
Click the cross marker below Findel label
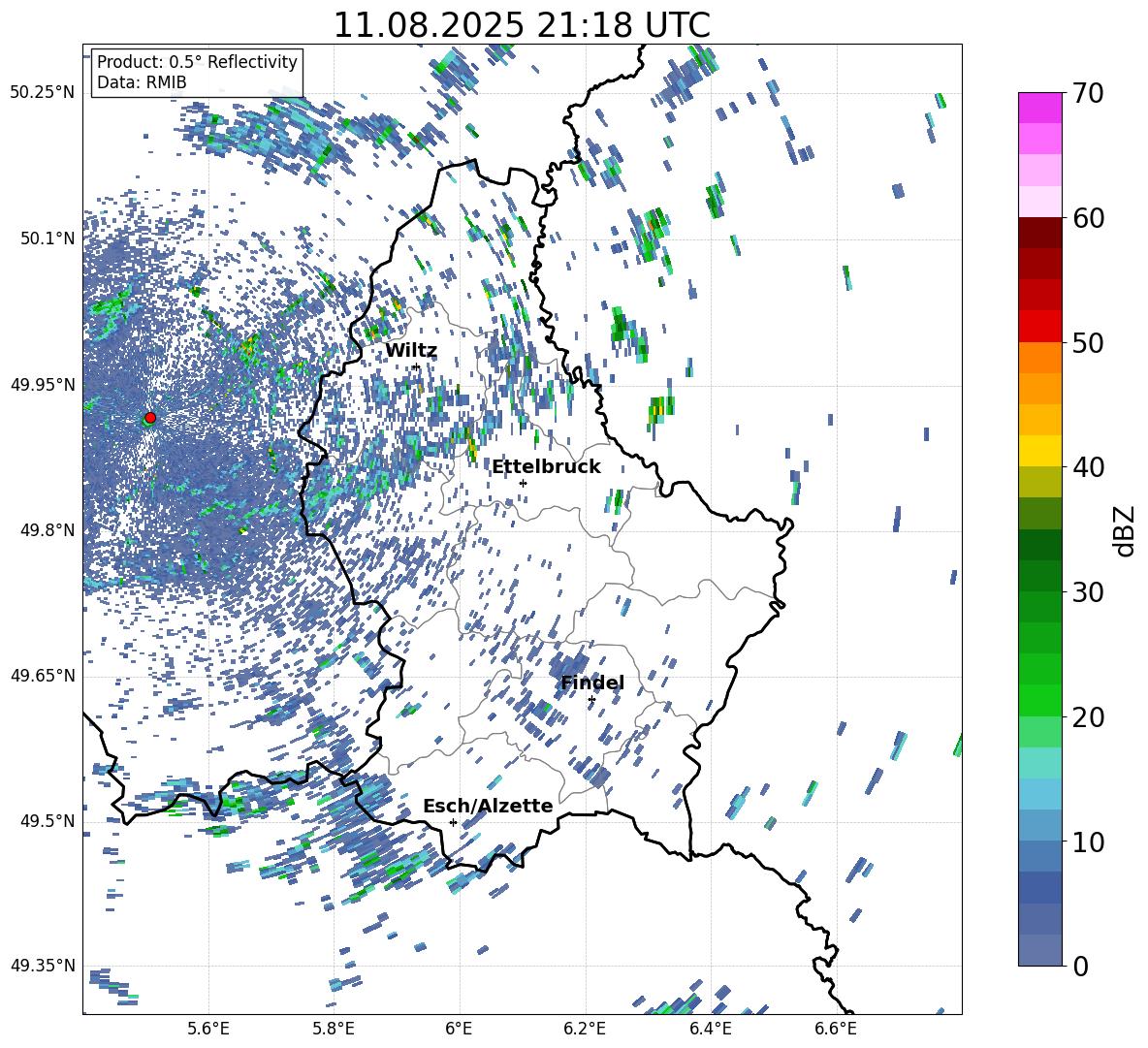tap(591, 700)
